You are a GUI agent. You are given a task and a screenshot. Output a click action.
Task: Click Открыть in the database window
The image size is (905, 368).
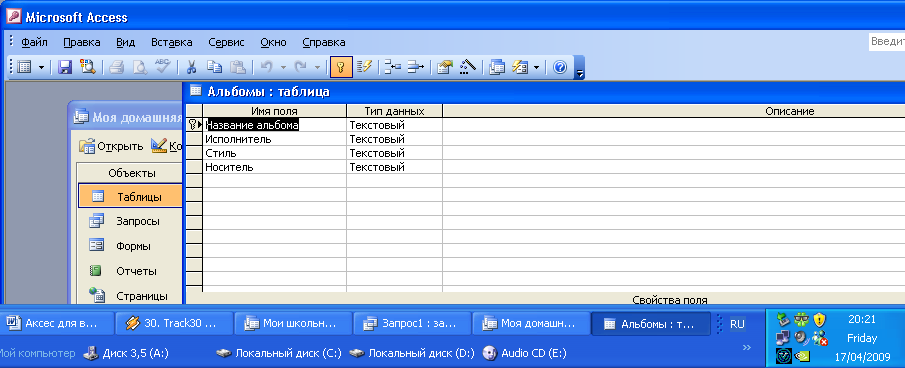pos(111,146)
